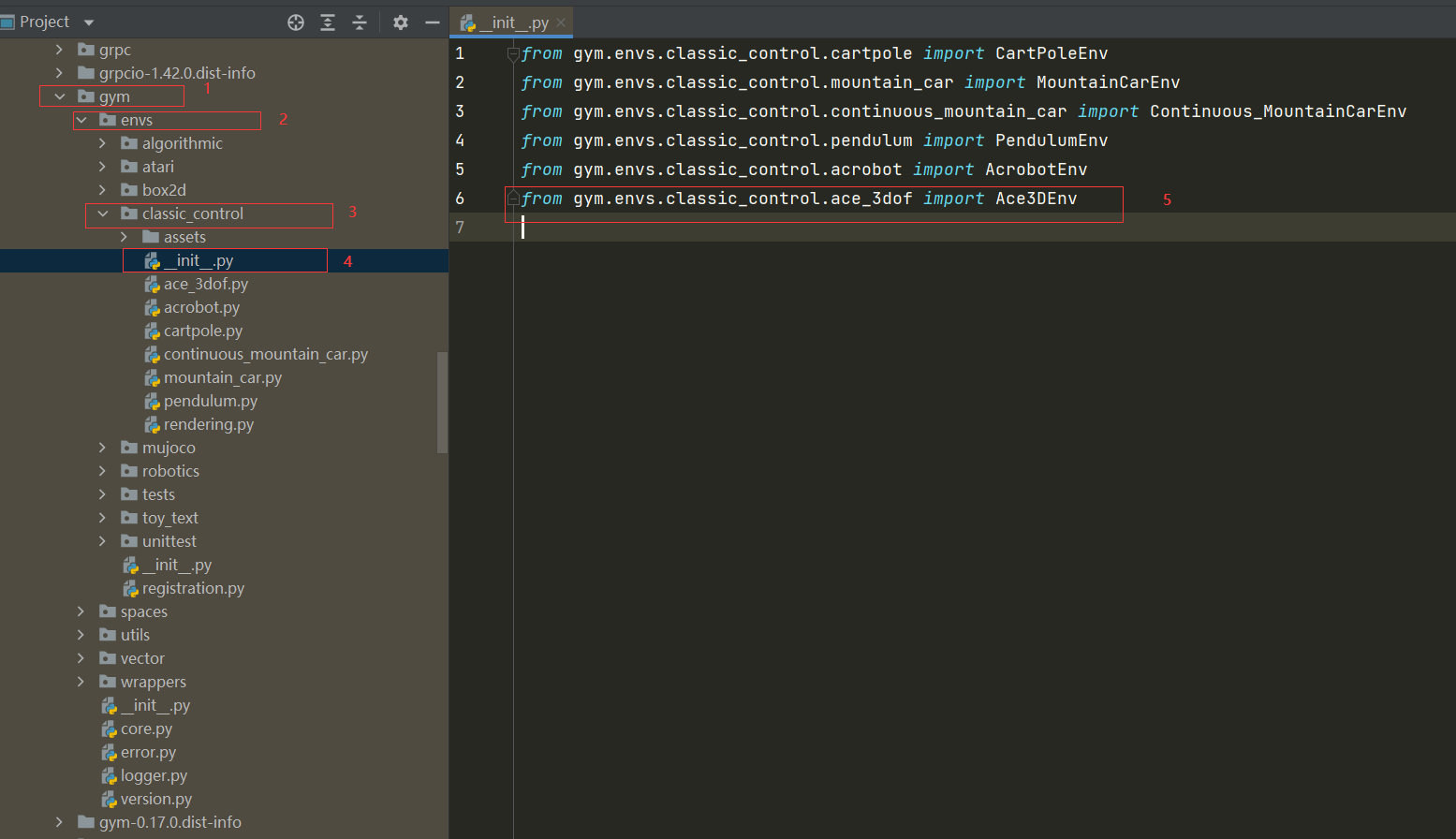Select registration.py file icon
The width and height of the screenshot is (1456, 839).
pyautogui.click(x=130, y=588)
